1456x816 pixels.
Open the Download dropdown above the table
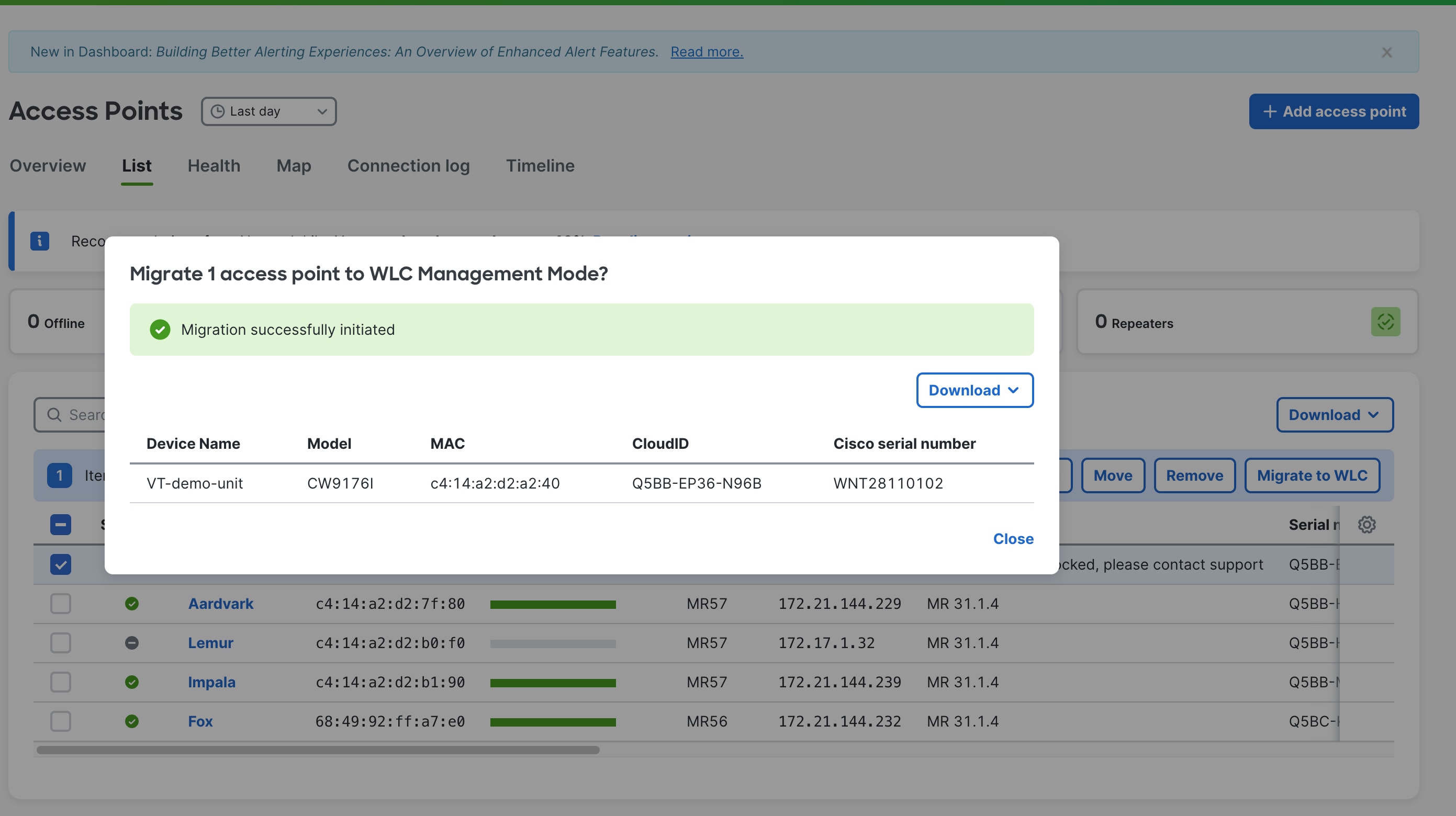(x=1335, y=415)
